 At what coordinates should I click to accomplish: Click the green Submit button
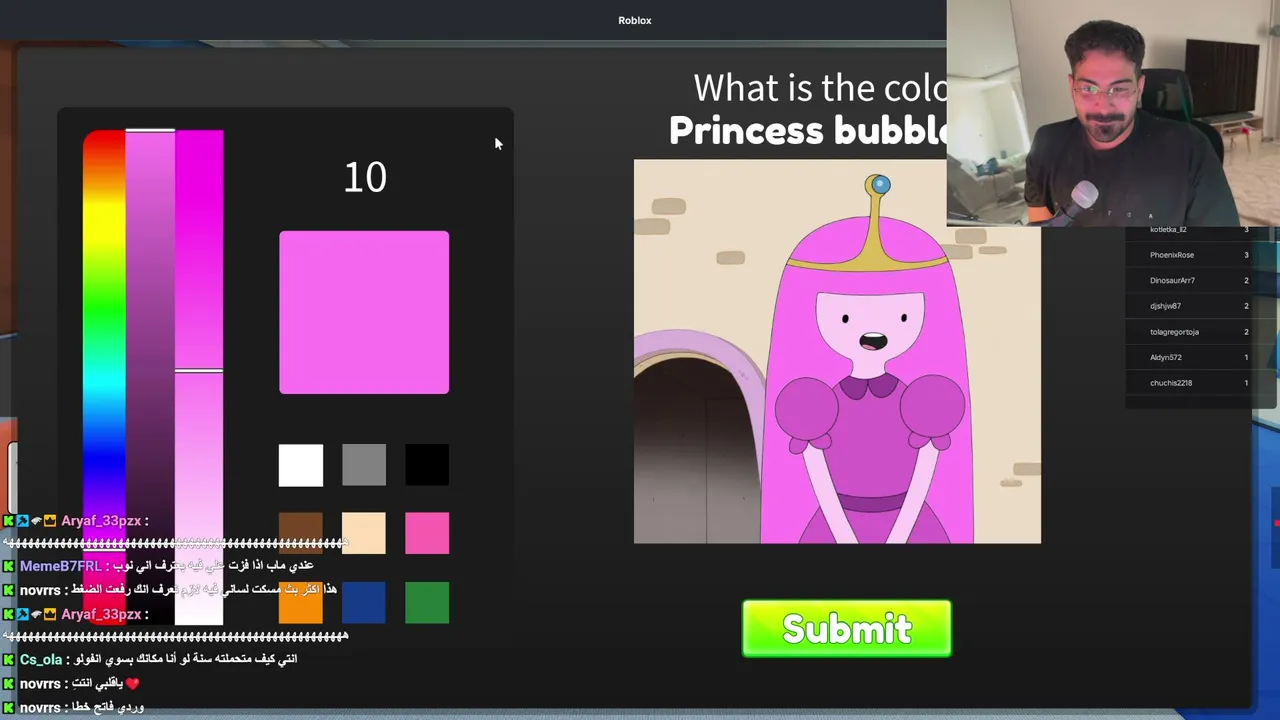pyautogui.click(x=846, y=629)
